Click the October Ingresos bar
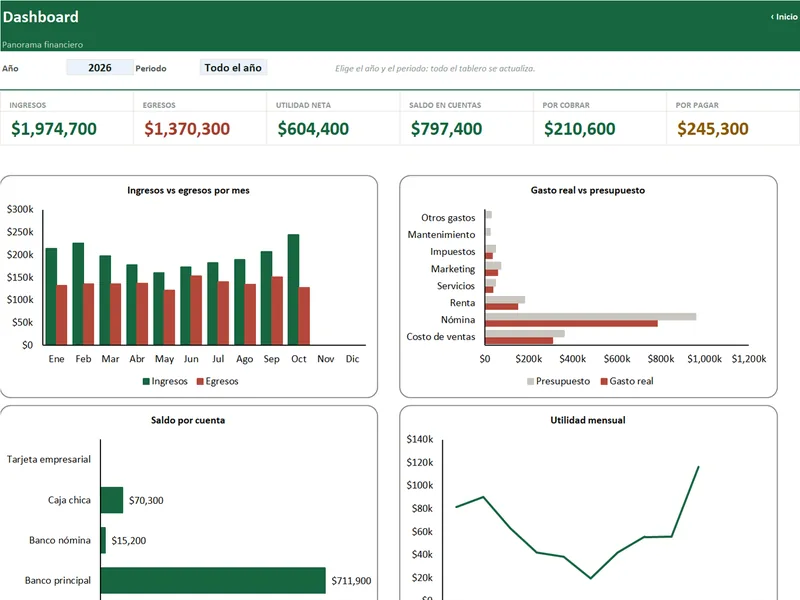Image resolution: width=800 pixels, height=600 pixels. tap(293, 289)
